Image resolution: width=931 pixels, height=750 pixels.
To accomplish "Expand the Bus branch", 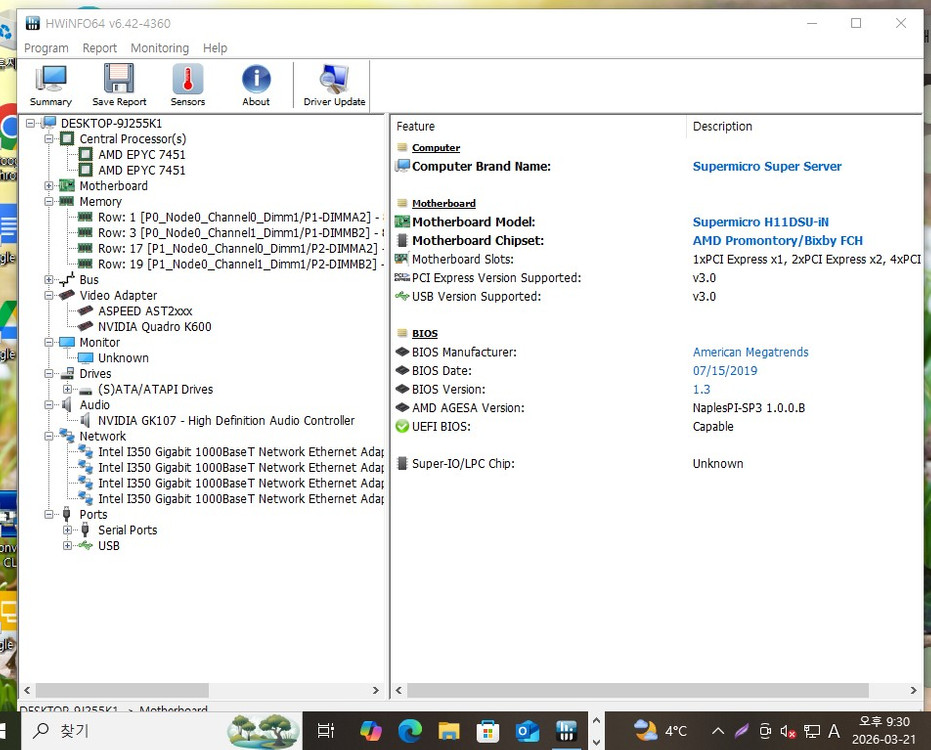I will [49, 280].
